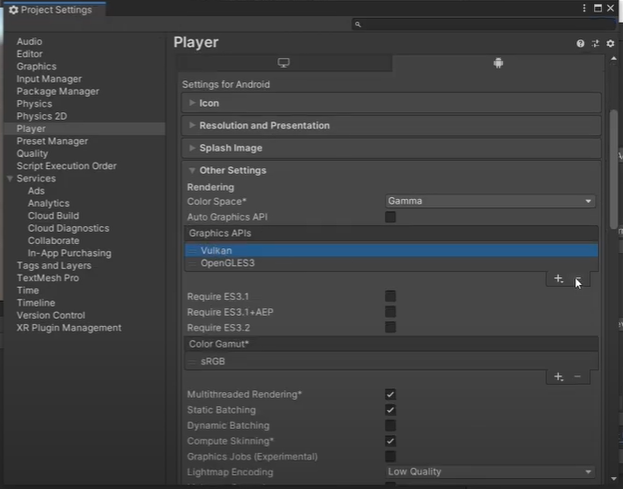
Task: Add a new Graphics API with plus
Action: coord(558,279)
